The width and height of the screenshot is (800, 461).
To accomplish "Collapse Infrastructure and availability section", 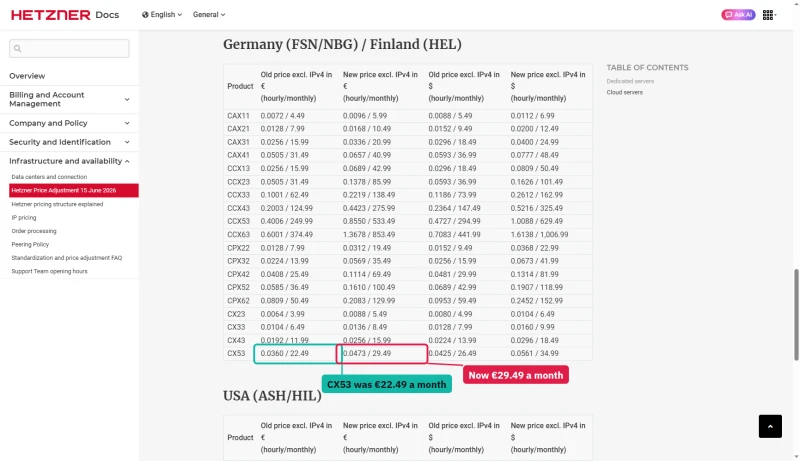I will click(69, 161).
